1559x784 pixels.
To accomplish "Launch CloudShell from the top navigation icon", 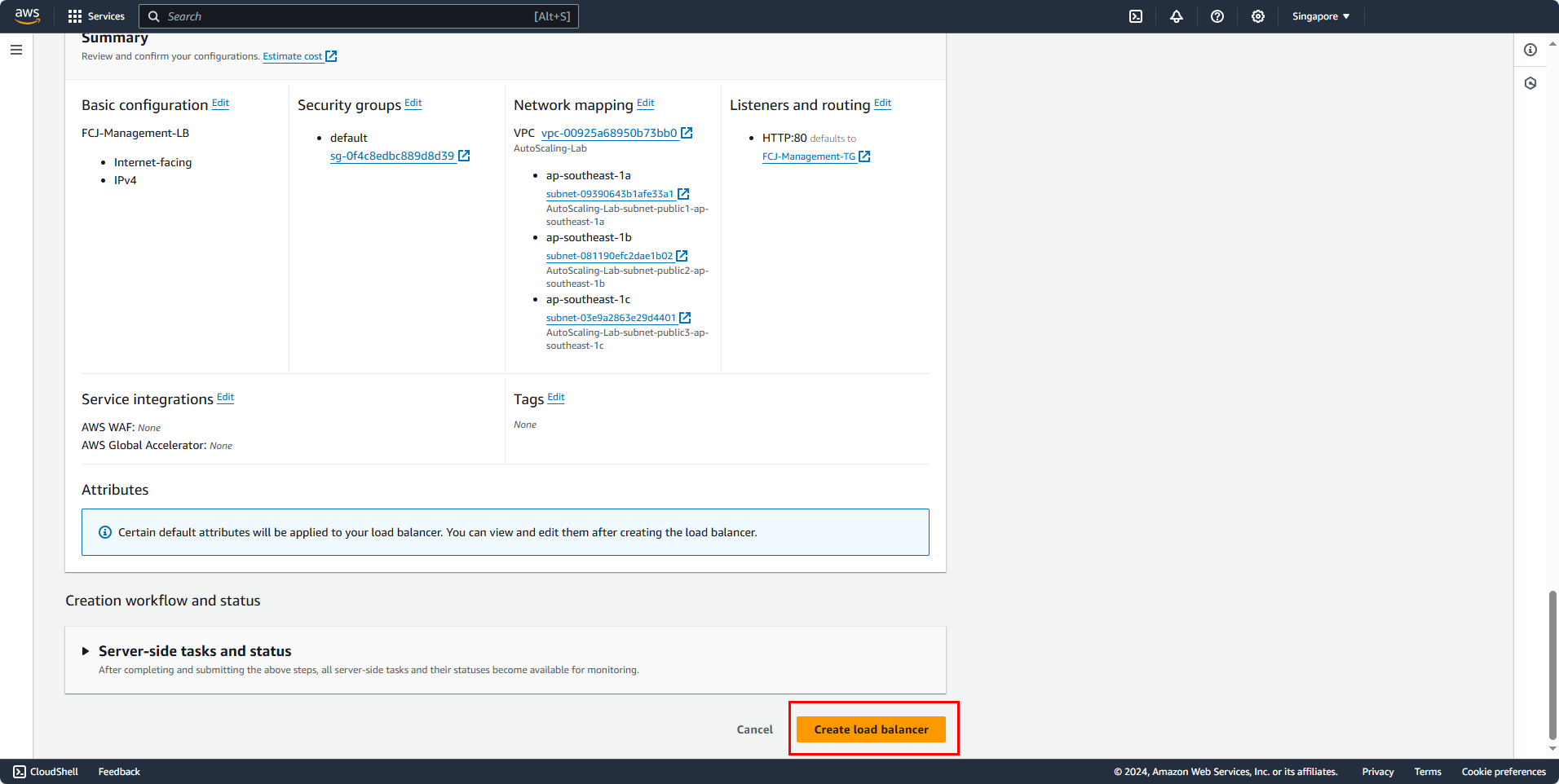I will [1135, 16].
